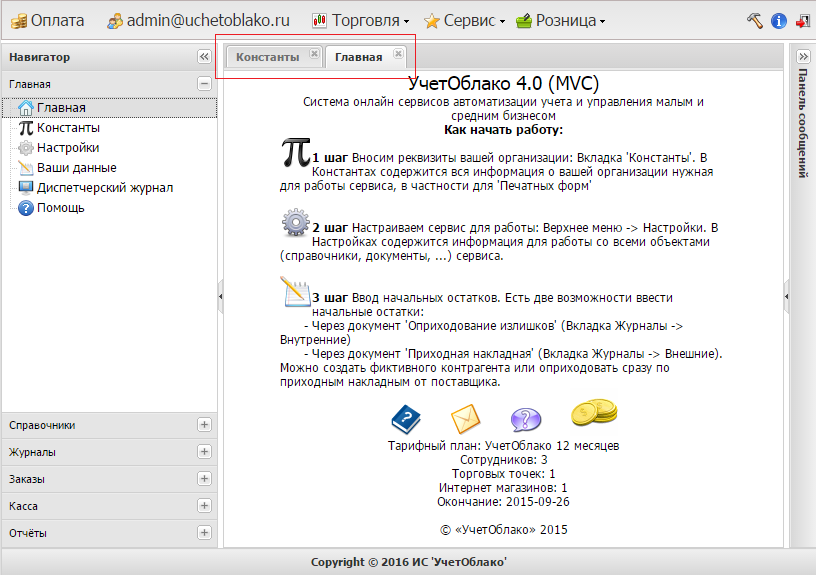Image resolution: width=816 pixels, height=575 pixels.
Task: Click the pi icon next to Константы
Action: [26, 128]
